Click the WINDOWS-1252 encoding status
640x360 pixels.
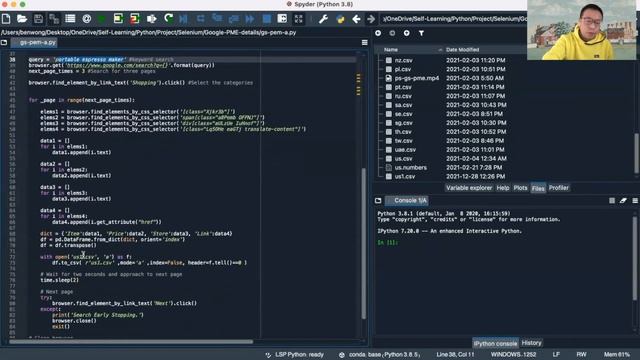[x=513, y=355]
